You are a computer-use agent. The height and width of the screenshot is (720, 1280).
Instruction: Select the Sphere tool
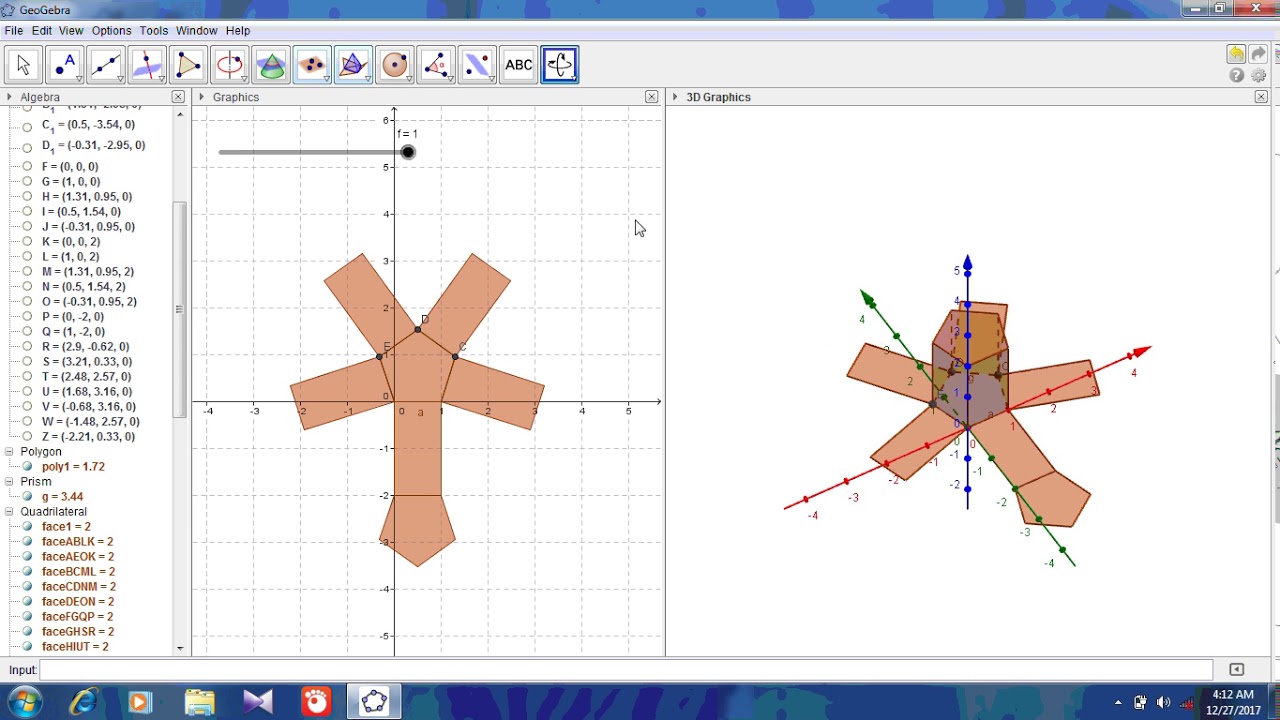coord(395,65)
